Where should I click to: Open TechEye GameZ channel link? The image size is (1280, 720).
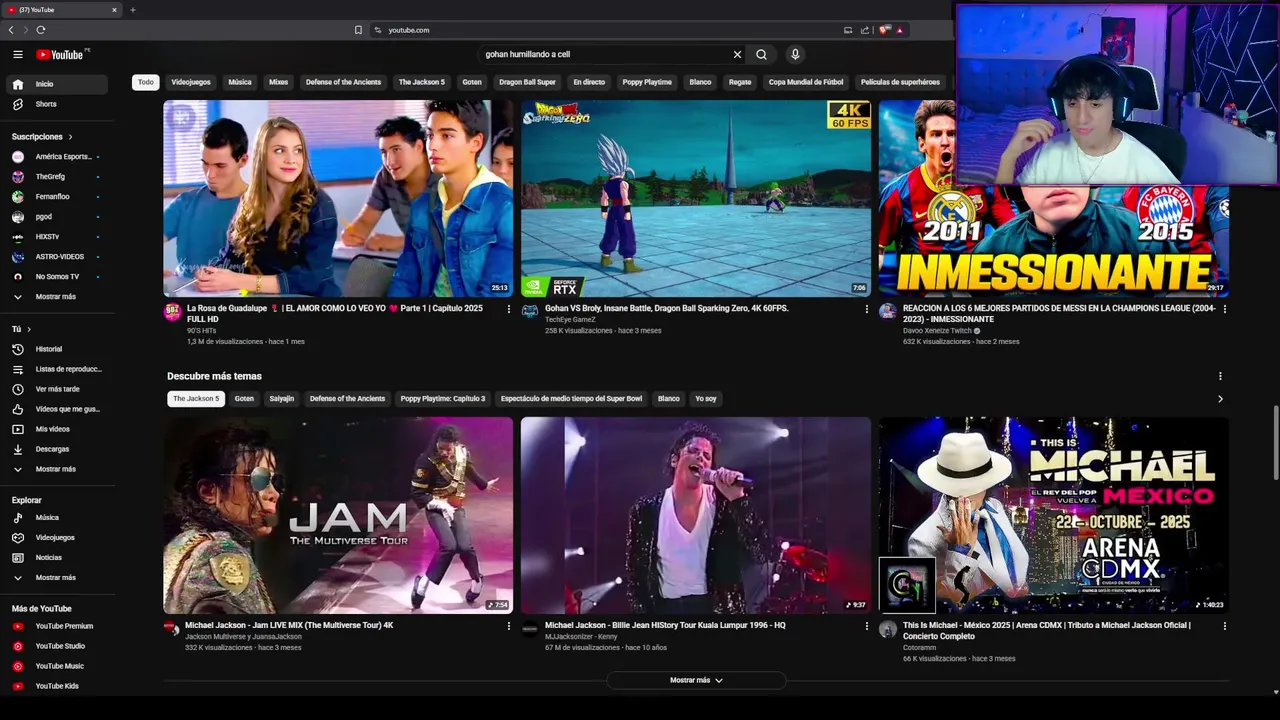pyautogui.click(x=570, y=320)
